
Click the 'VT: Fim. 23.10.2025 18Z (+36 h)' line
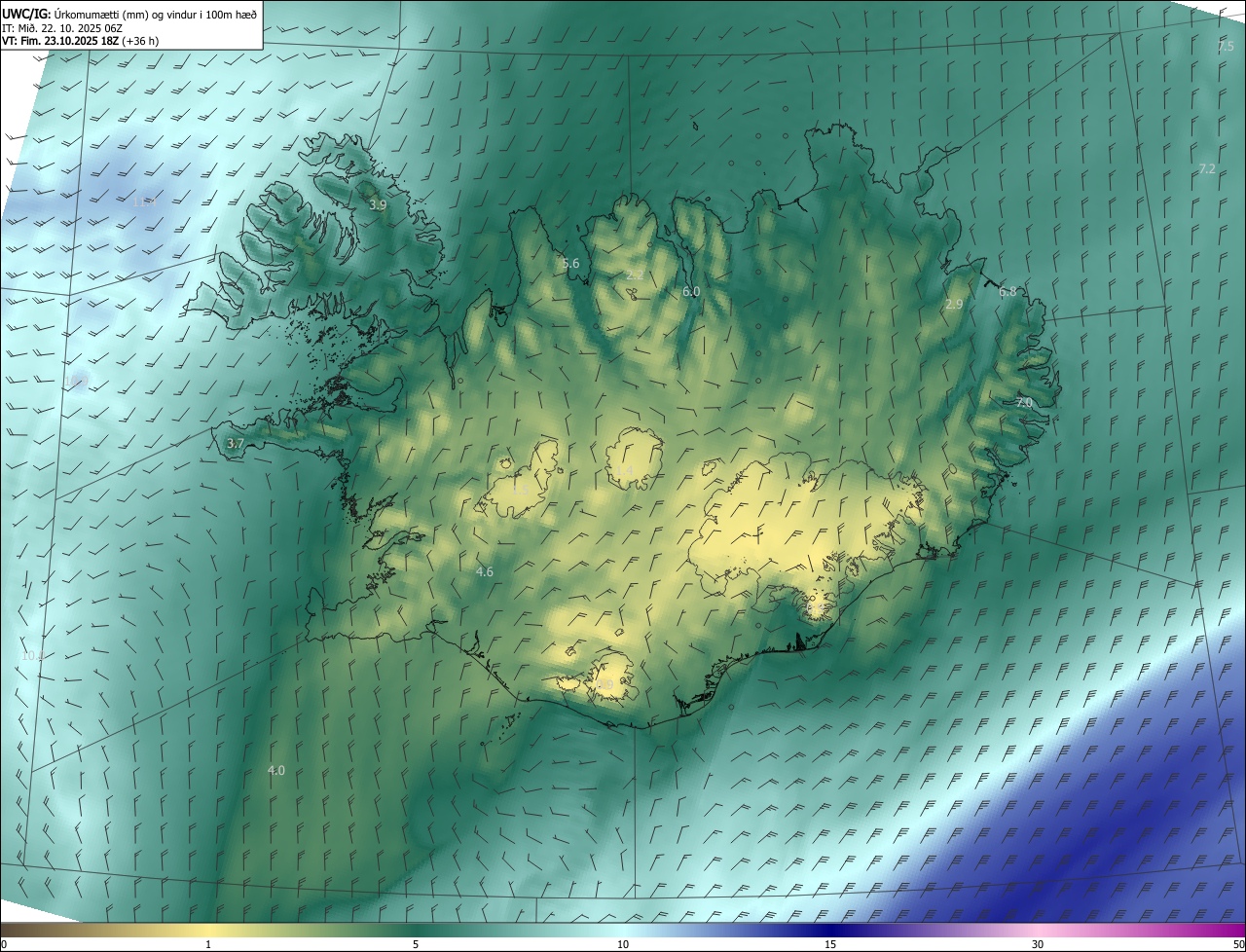(x=81, y=41)
